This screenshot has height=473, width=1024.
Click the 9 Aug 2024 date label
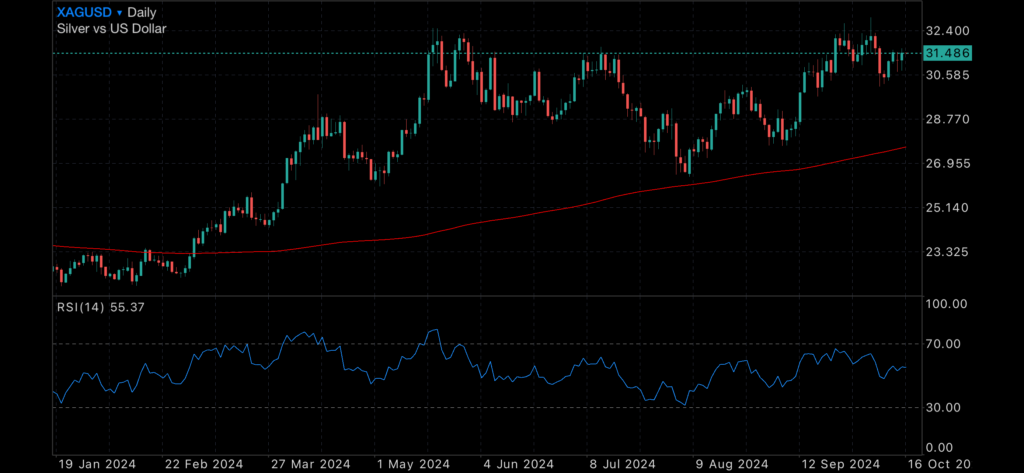point(732,464)
